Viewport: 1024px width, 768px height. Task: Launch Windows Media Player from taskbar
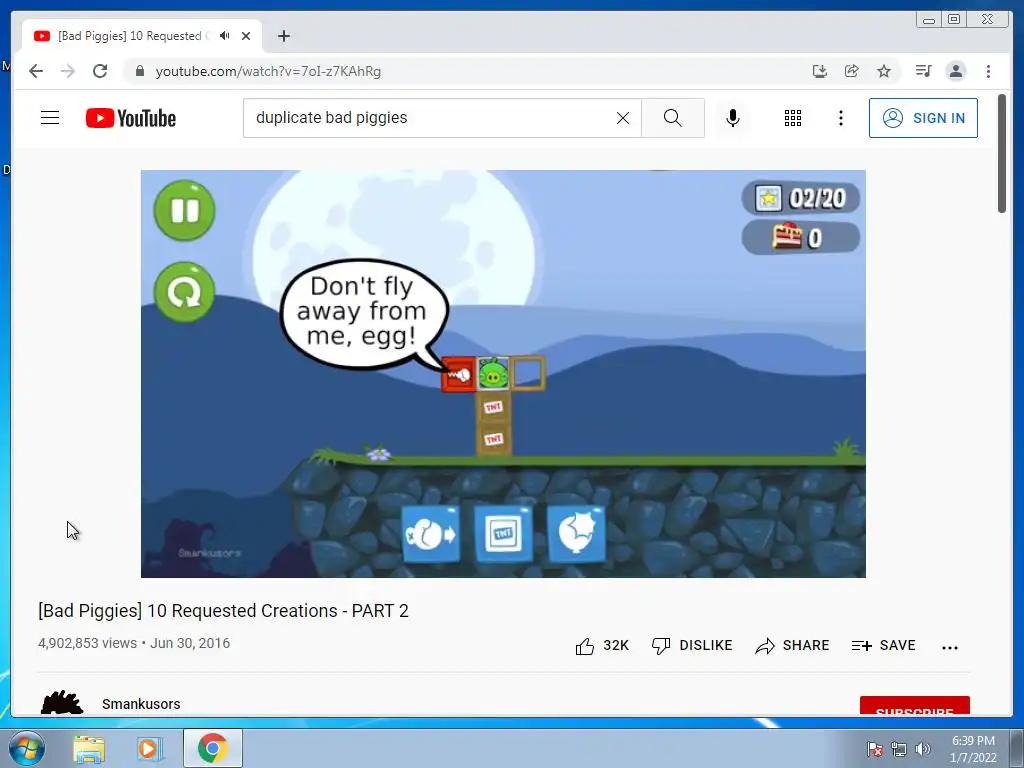pyautogui.click(x=149, y=749)
